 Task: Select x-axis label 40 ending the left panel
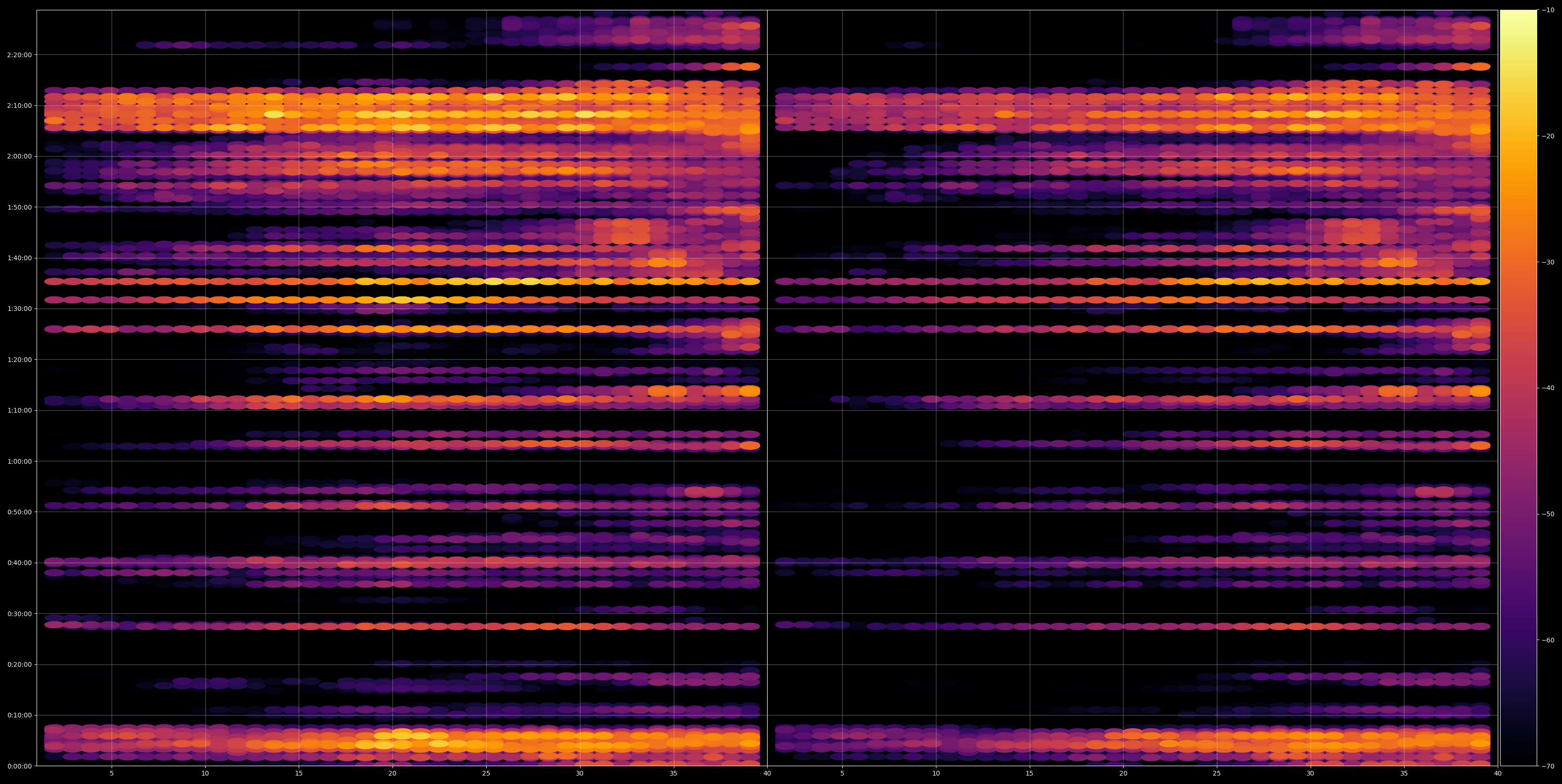[x=767, y=774]
